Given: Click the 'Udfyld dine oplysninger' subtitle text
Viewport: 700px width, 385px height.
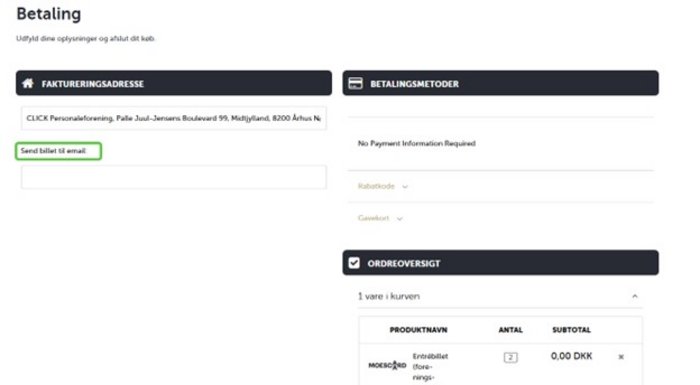Looking at the screenshot, I should click(85, 39).
